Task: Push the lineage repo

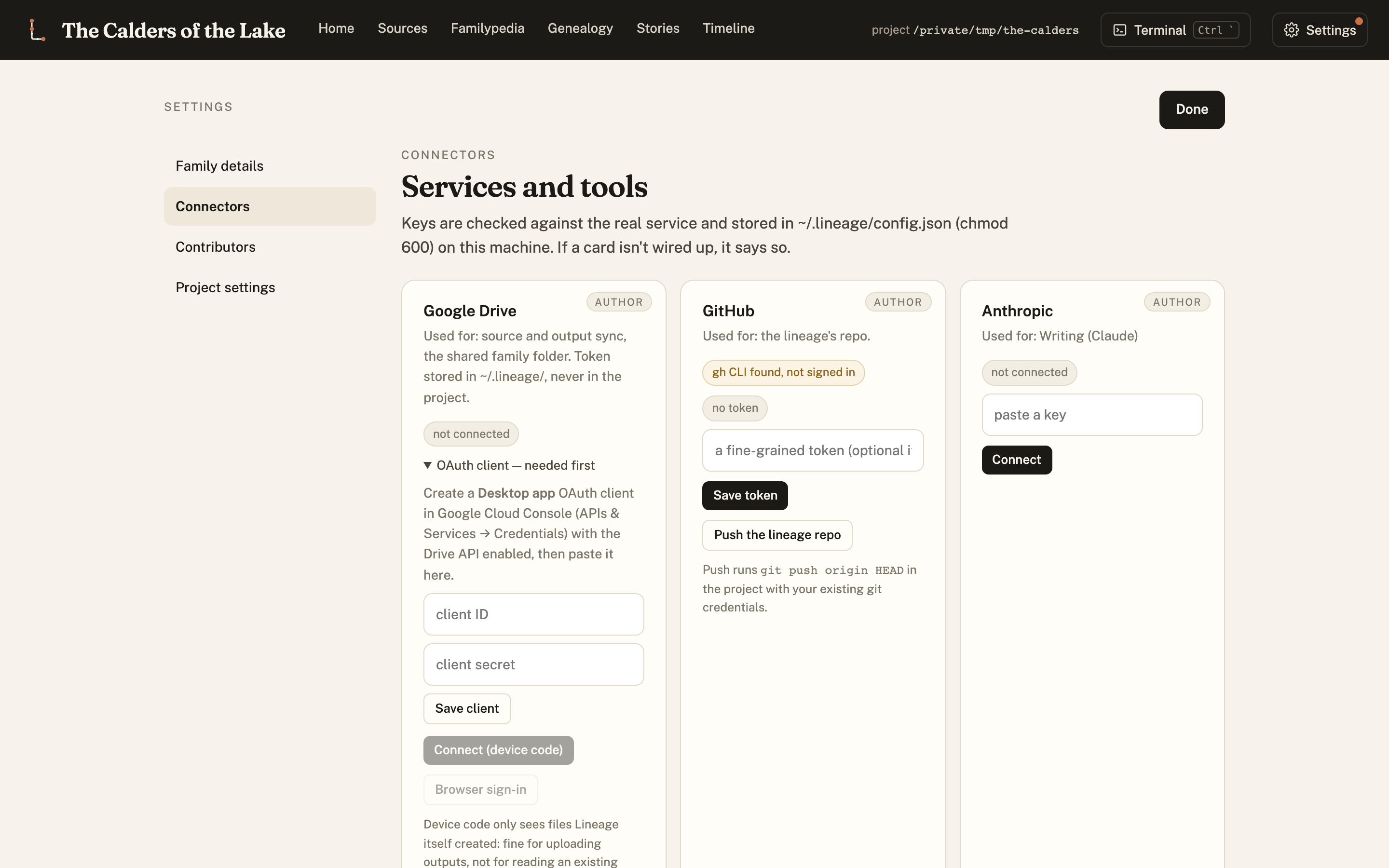Action: tap(777, 535)
